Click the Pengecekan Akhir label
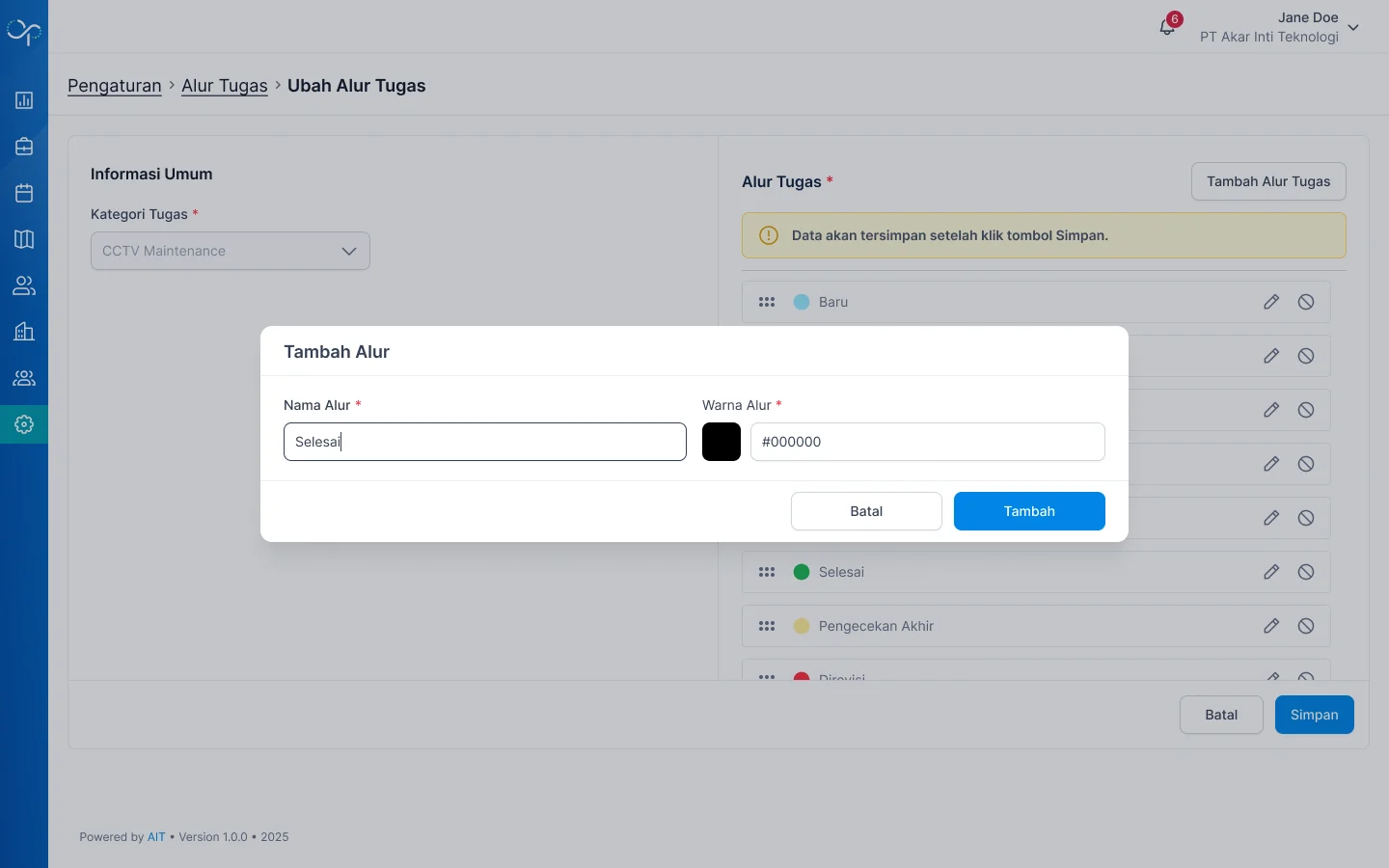The width and height of the screenshot is (1389, 868). pos(877,626)
